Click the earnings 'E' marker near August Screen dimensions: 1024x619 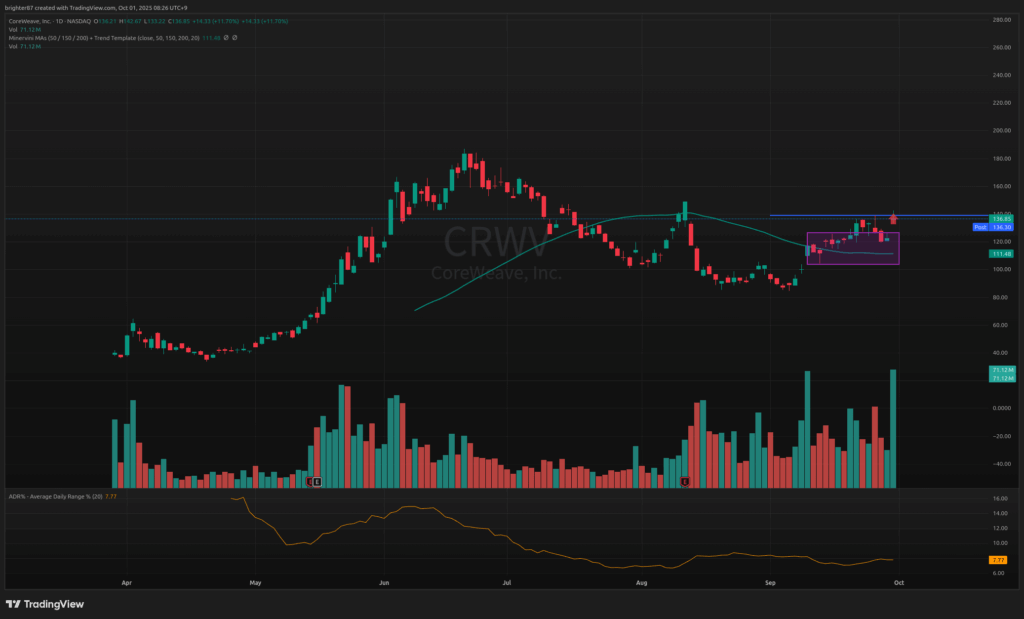point(685,482)
